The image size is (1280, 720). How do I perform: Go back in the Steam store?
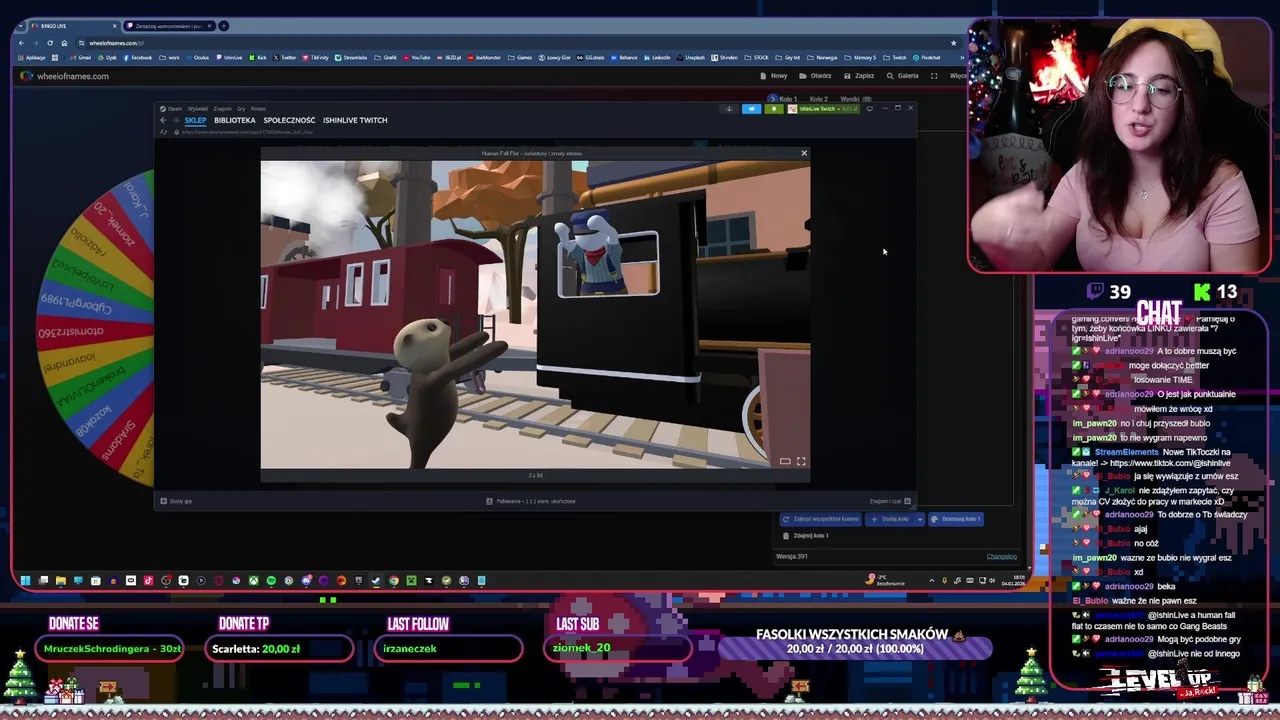[x=163, y=120]
